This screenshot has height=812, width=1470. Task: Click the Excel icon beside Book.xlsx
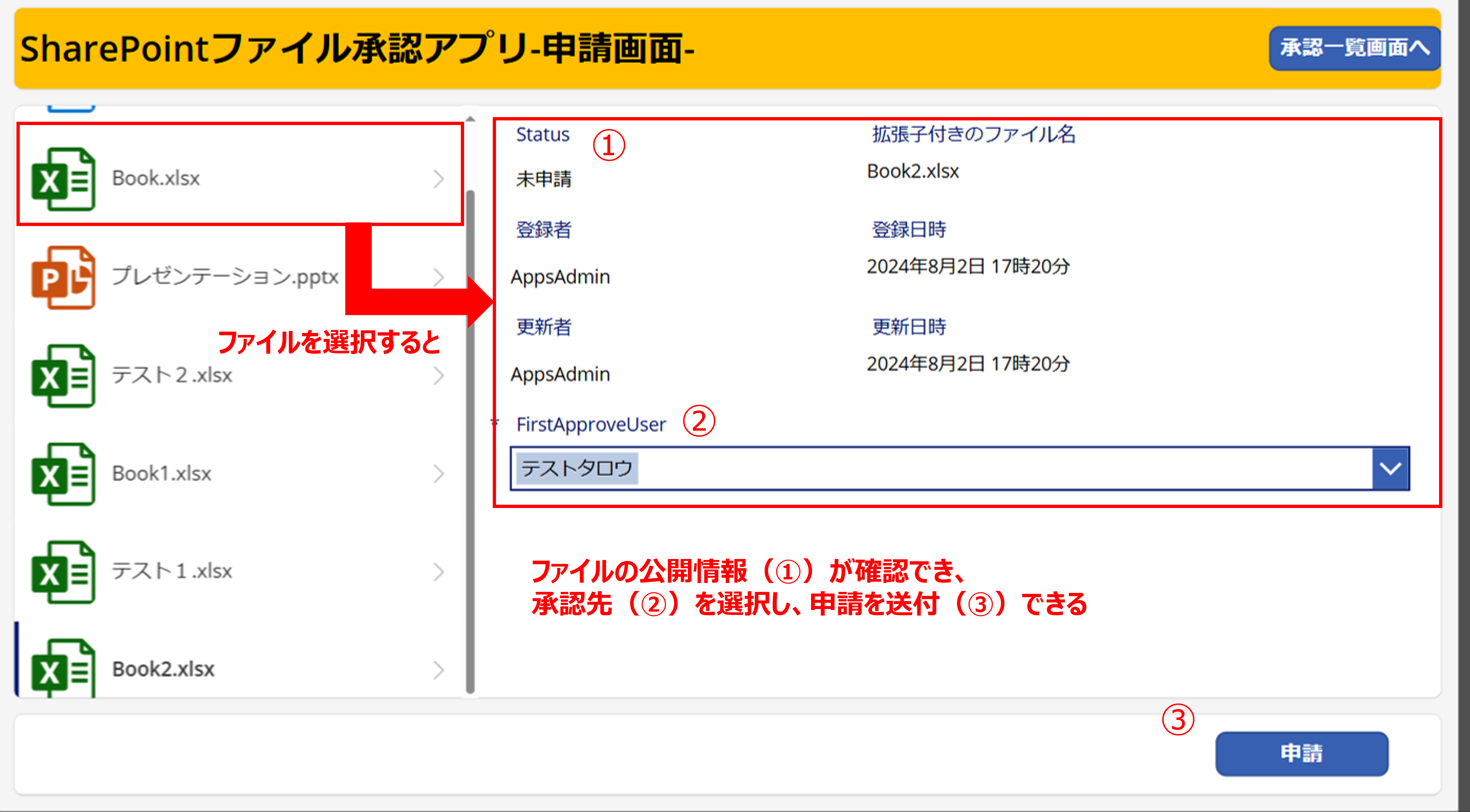(63, 179)
